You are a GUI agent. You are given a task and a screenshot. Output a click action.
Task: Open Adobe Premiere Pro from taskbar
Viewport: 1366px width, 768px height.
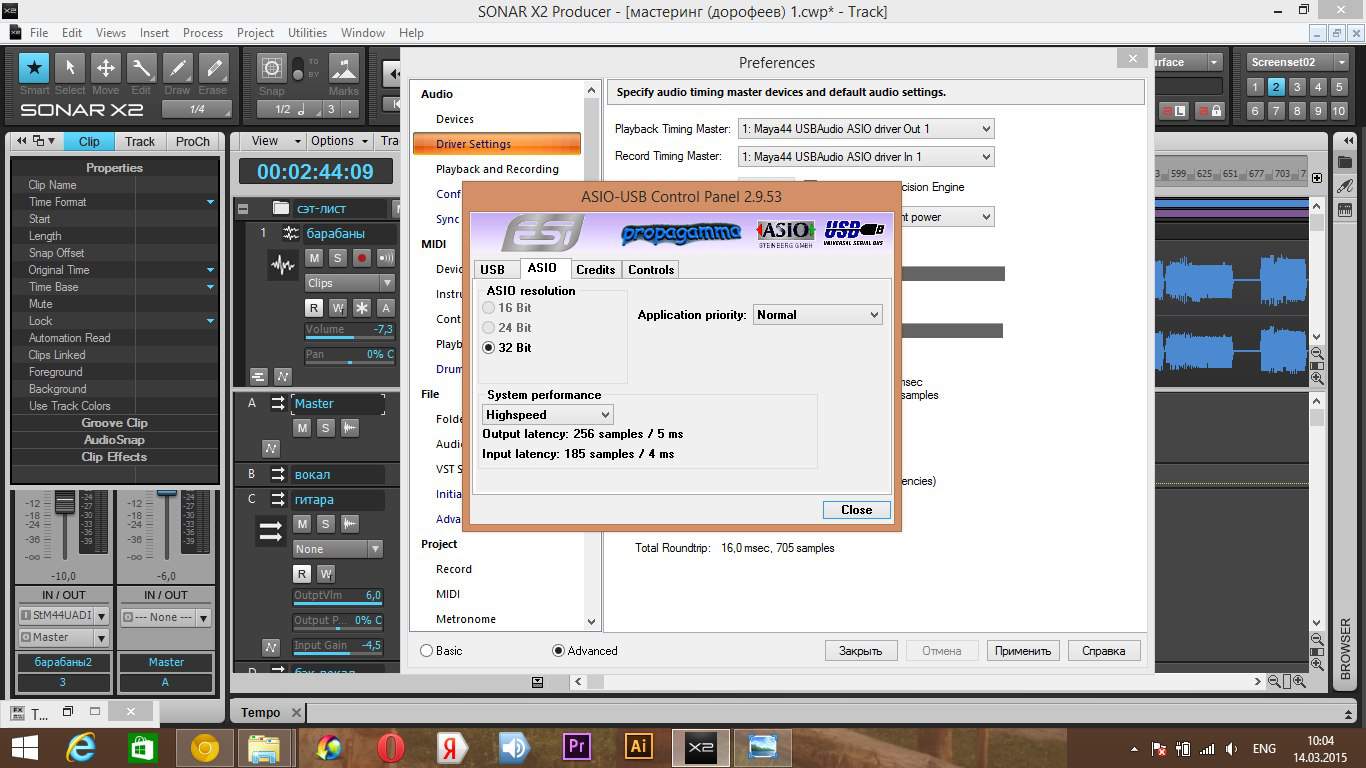click(576, 747)
